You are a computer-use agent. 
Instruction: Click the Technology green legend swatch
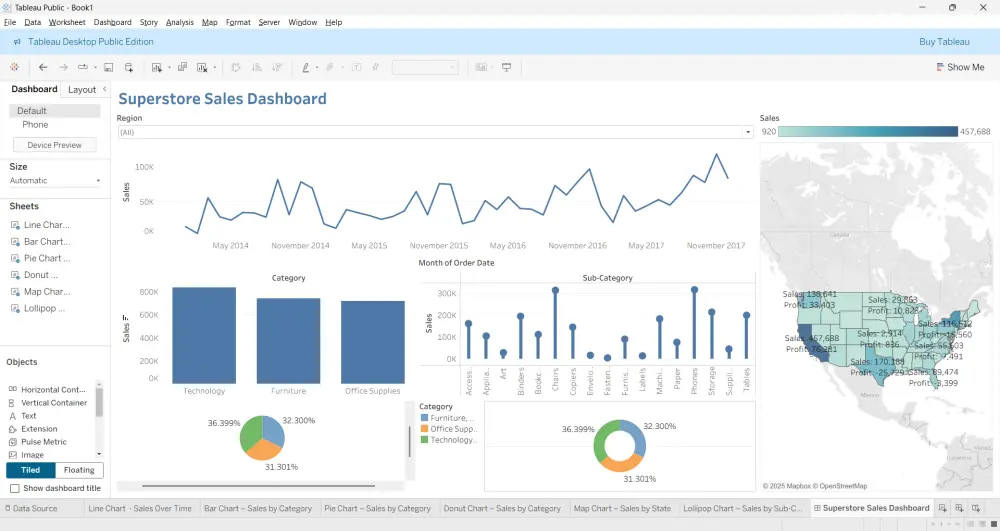click(424, 440)
